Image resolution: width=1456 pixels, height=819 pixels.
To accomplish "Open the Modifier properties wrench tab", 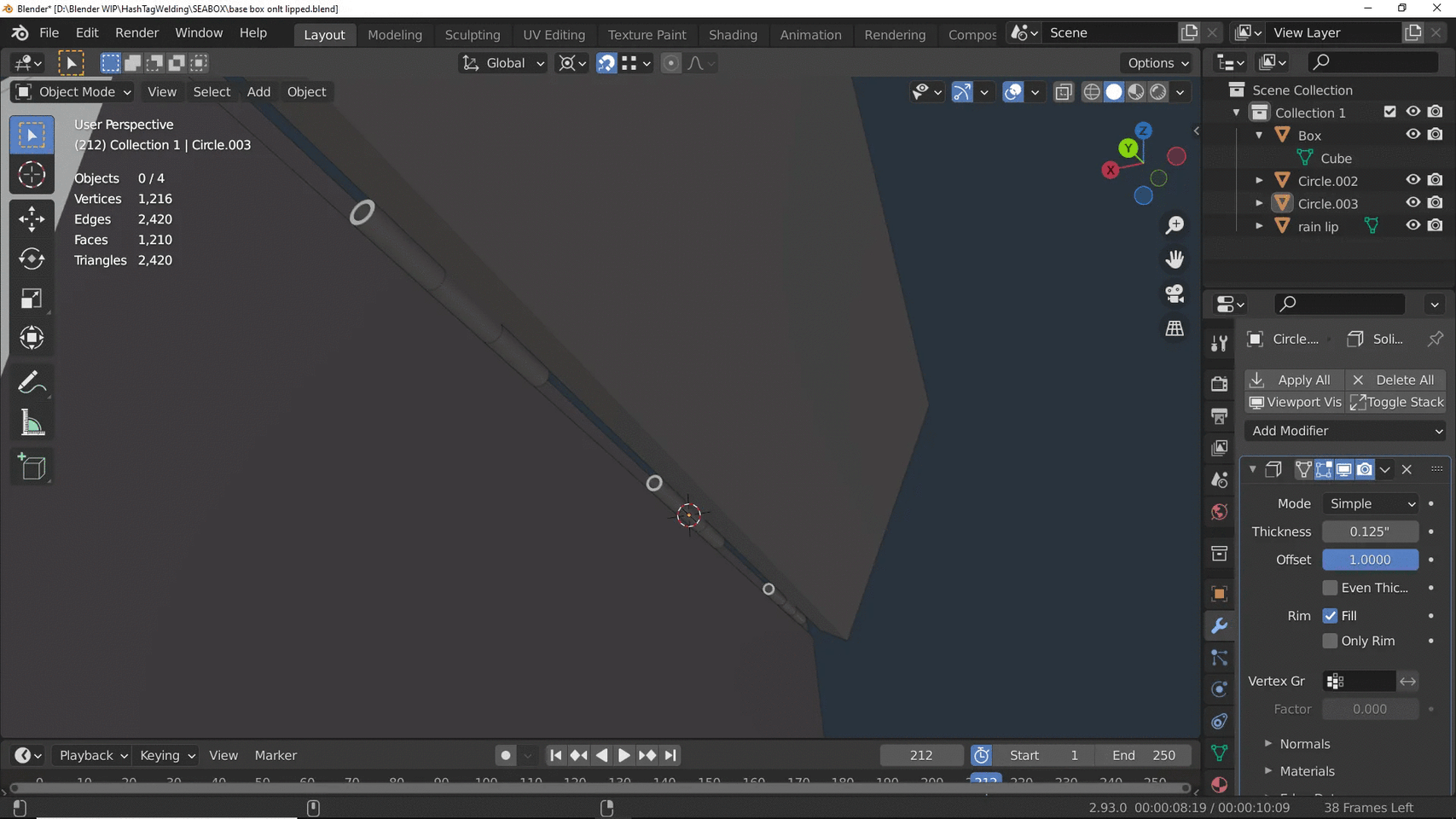I will [x=1220, y=625].
